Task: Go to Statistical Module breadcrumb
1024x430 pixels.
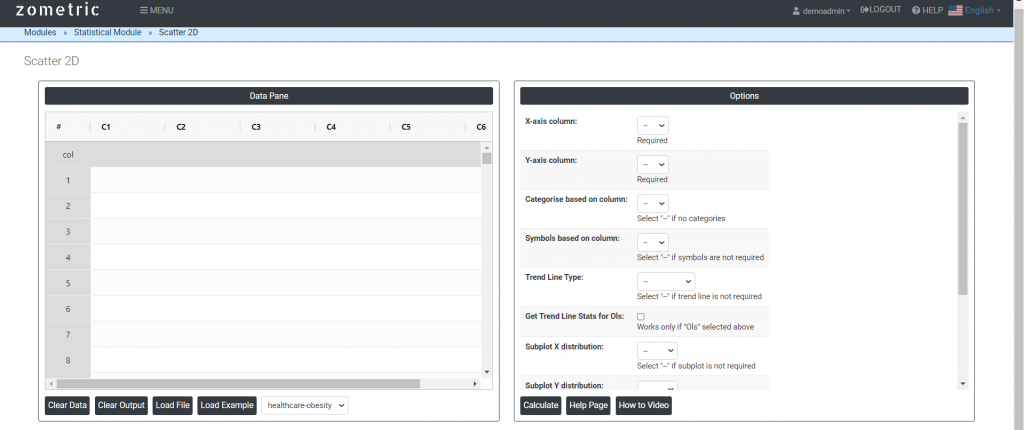Action: tap(107, 33)
